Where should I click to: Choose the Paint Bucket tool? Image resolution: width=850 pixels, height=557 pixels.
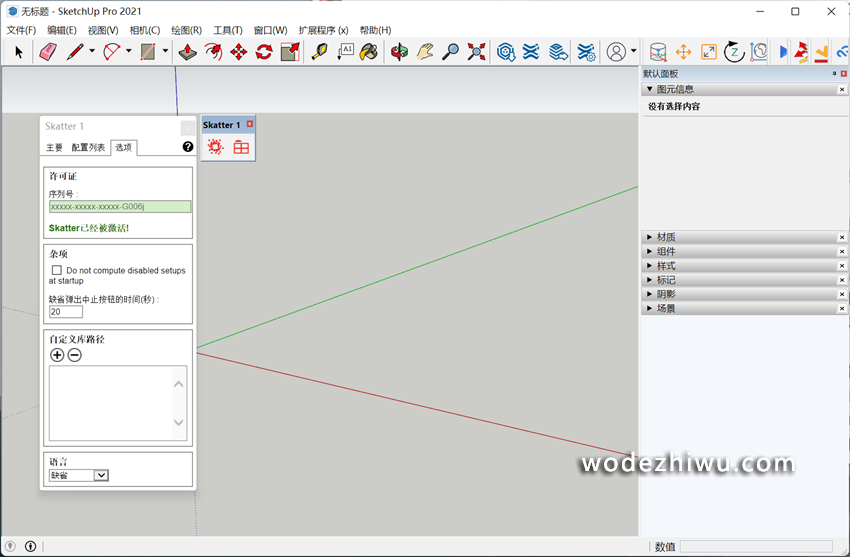point(369,52)
